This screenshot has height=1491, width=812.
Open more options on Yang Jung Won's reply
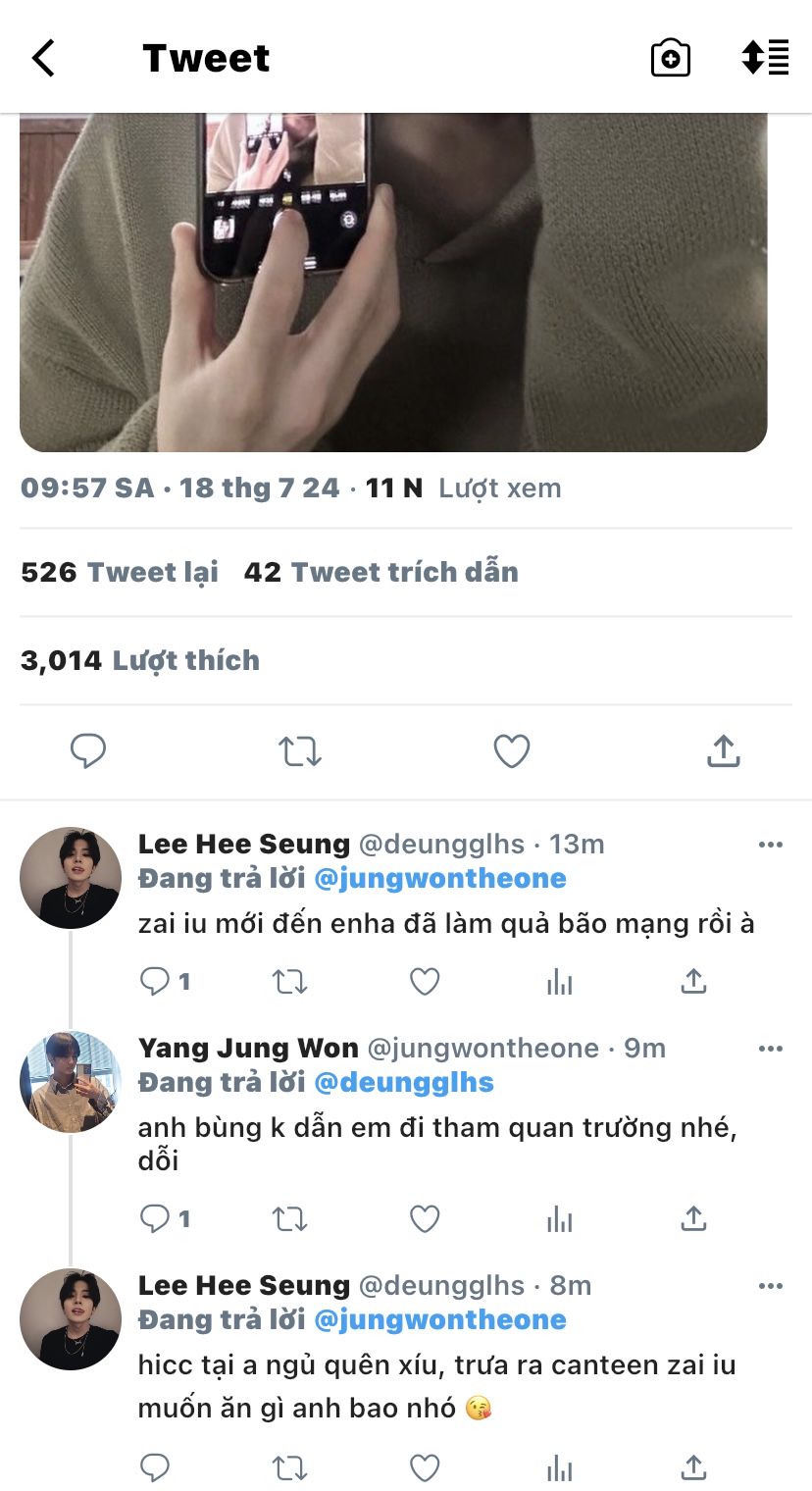coord(771,1049)
